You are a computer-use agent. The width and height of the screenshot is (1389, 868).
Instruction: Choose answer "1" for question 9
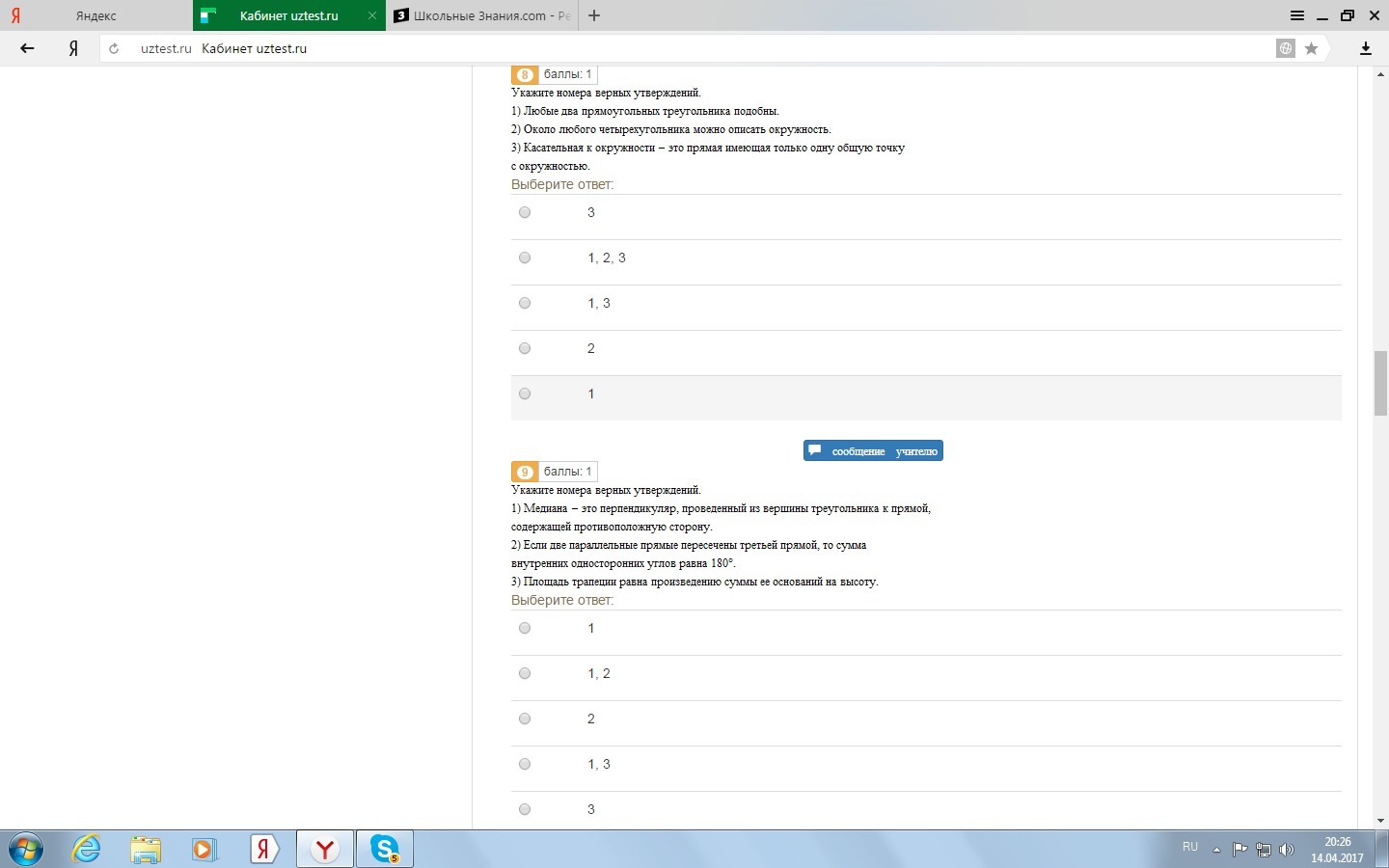click(x=525, y=628)
